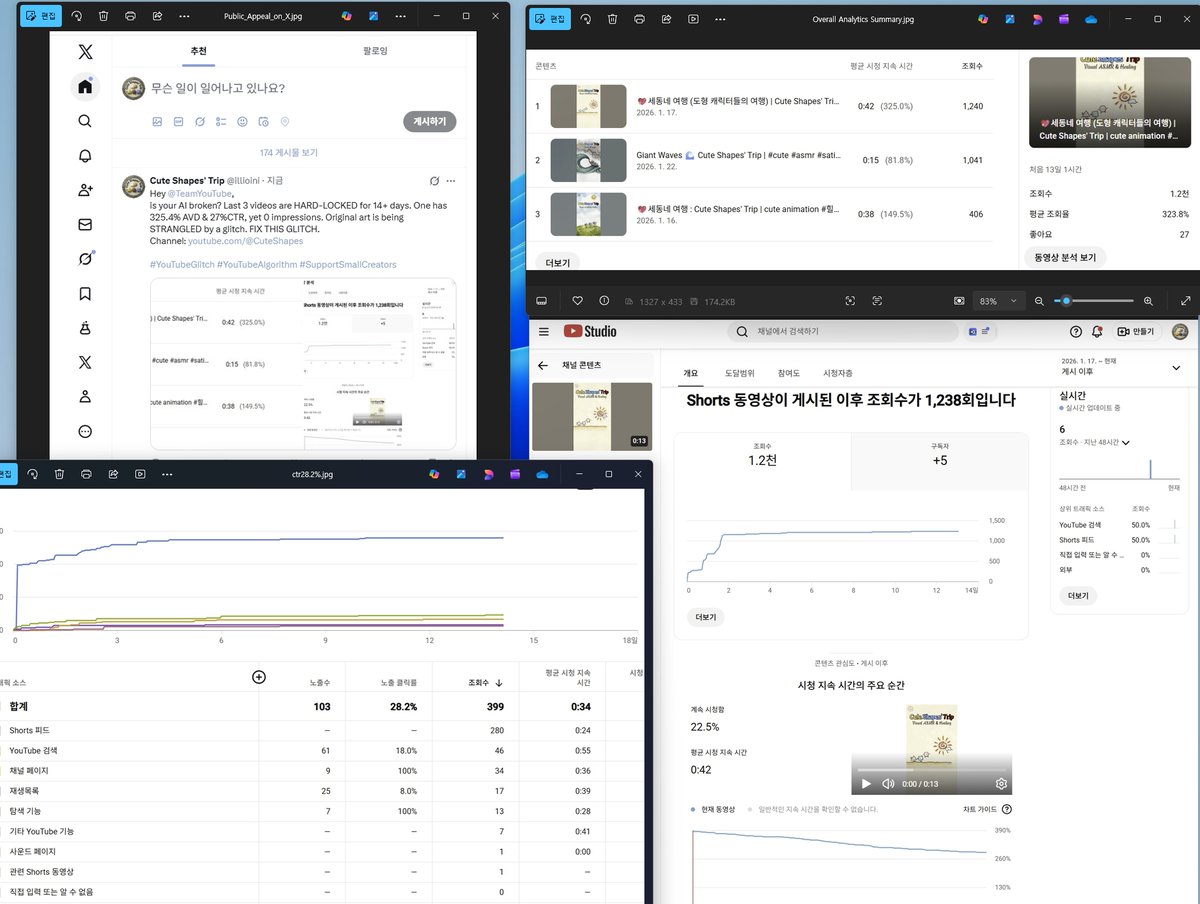
Task: Open the 83% zoom dropdown
Action: [x=1000, y=300]
